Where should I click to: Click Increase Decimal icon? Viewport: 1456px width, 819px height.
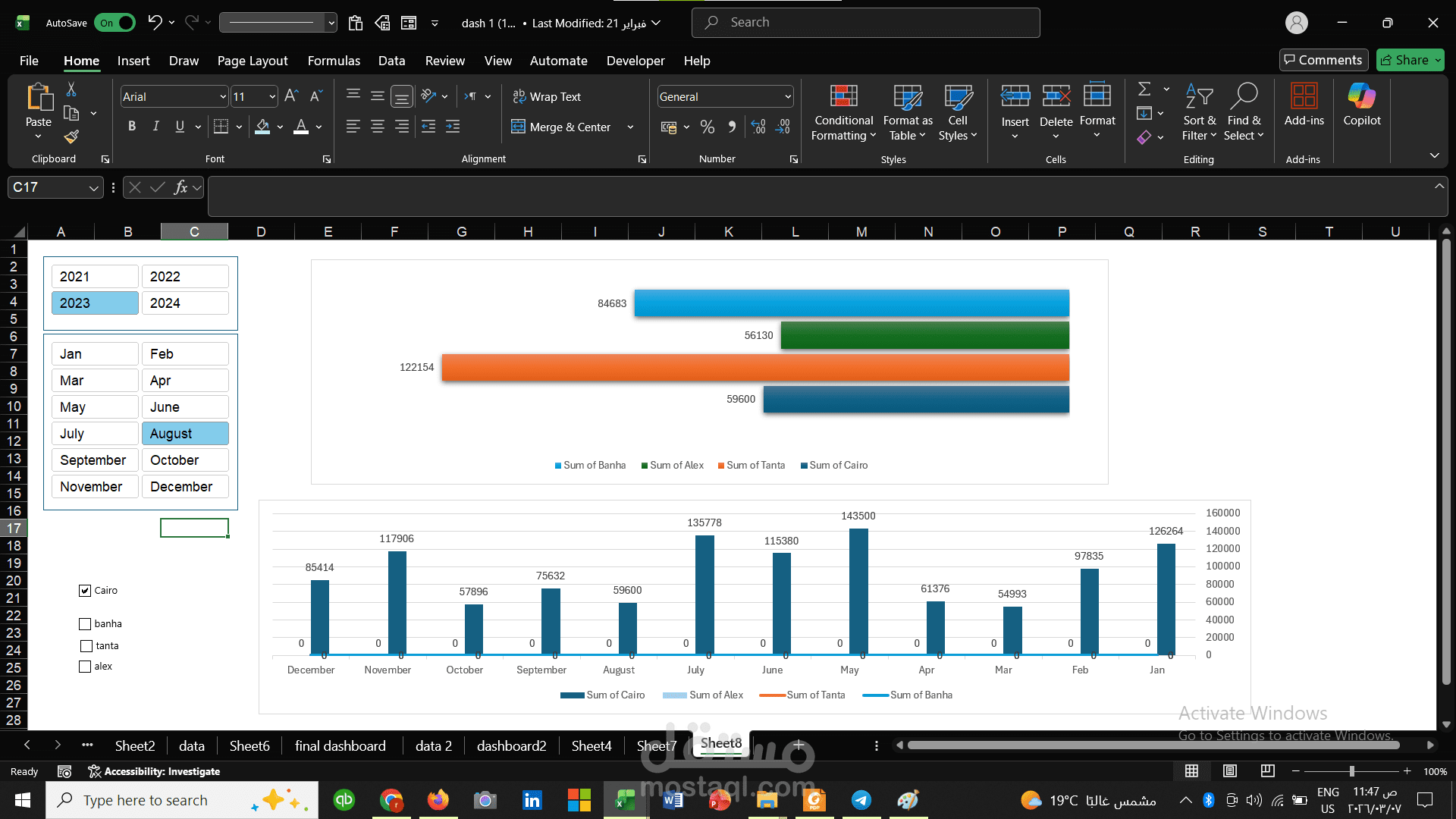click(758, 127)
